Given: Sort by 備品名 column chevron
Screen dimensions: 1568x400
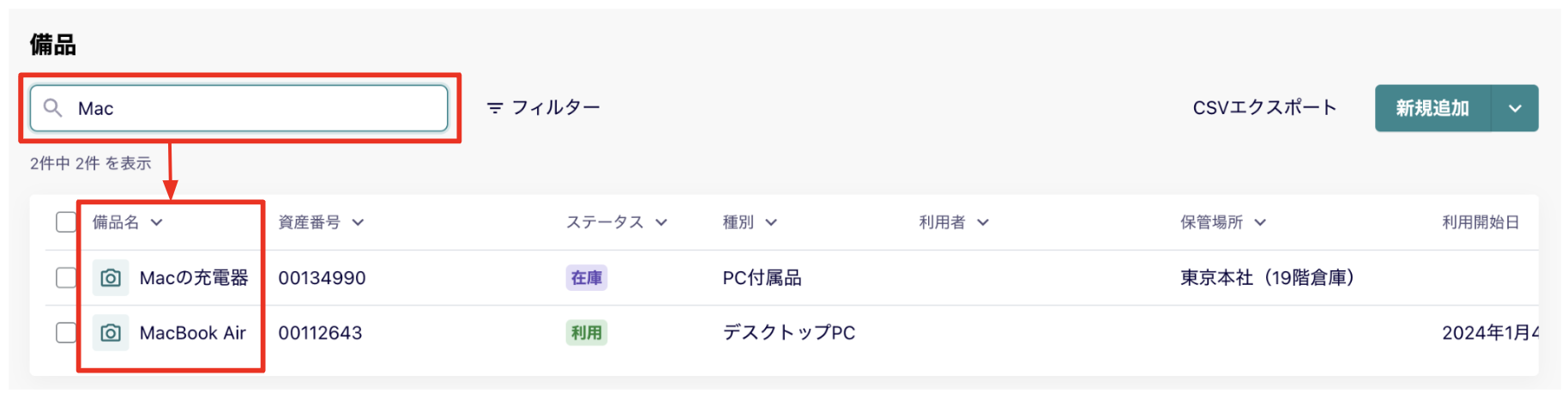Looking at the screenshot, I should pyautogui.click(x=157, y=222).
